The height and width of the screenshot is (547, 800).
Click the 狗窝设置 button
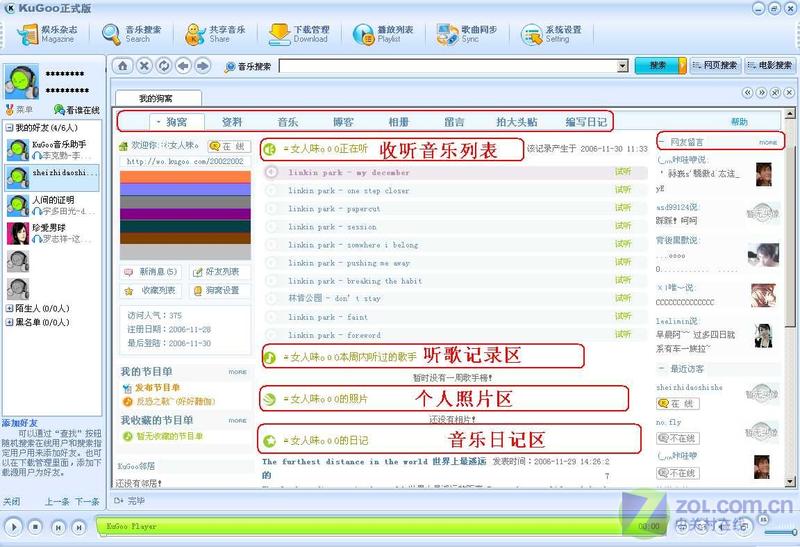click(x=220, y=290)
